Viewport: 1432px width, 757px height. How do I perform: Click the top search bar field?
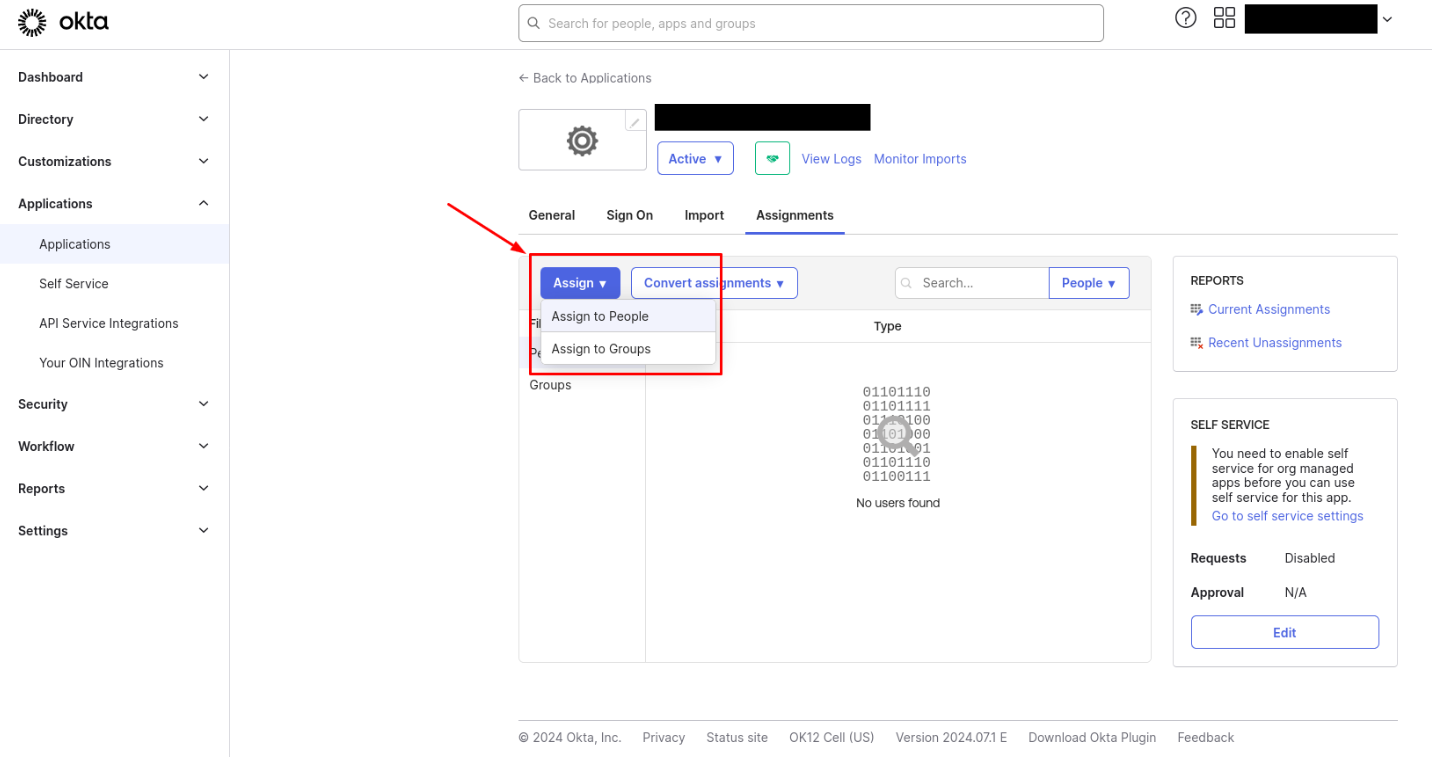810,23
